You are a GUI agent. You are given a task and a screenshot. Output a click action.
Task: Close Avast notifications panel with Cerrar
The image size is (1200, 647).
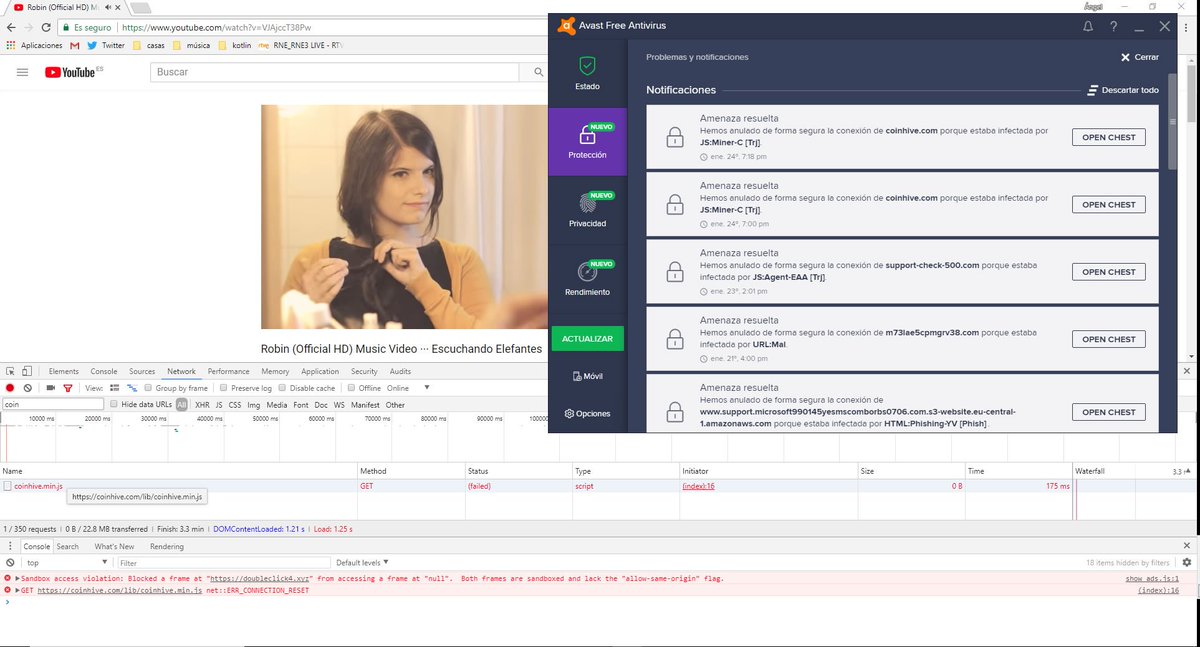click(1140, 57)
